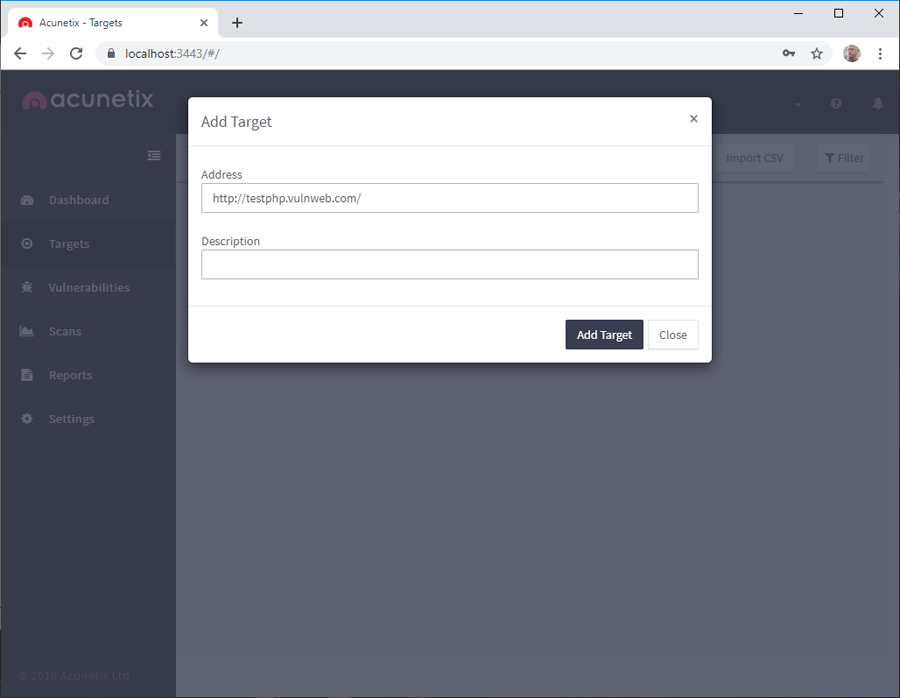Open the Chrome profile avatar
This screenshot has width=900, height=698.
point(851,53)
